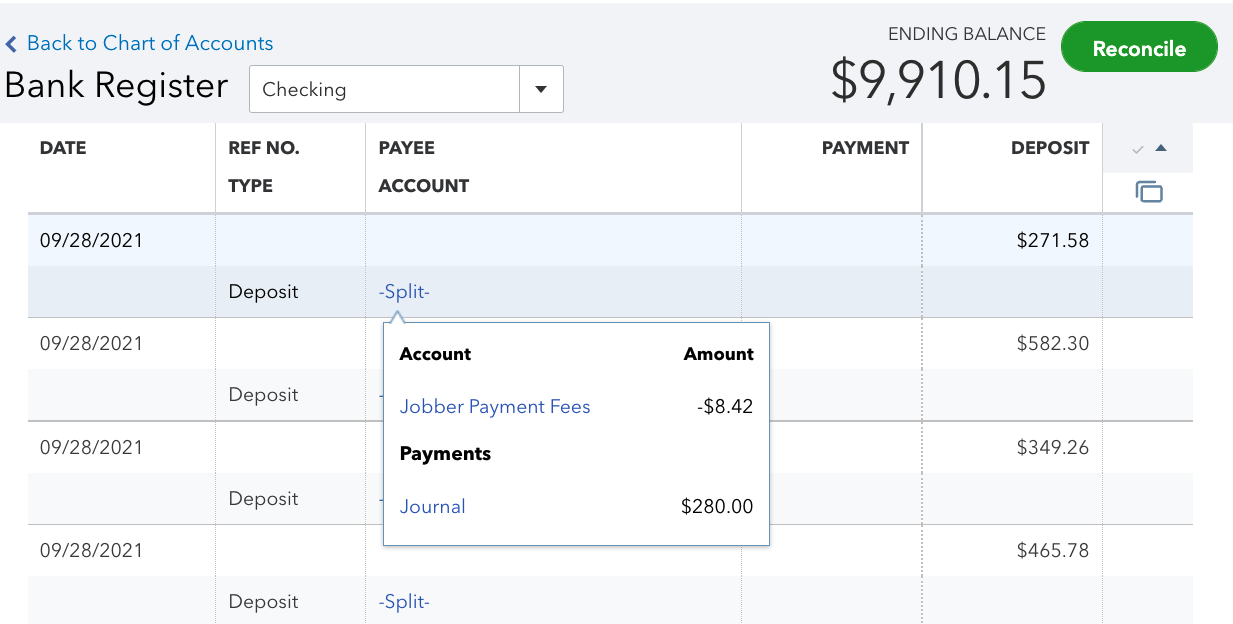Select the $349.26 deposit amount cell
Viewport: 1233px width, 624px height.
pos(1052,447)
